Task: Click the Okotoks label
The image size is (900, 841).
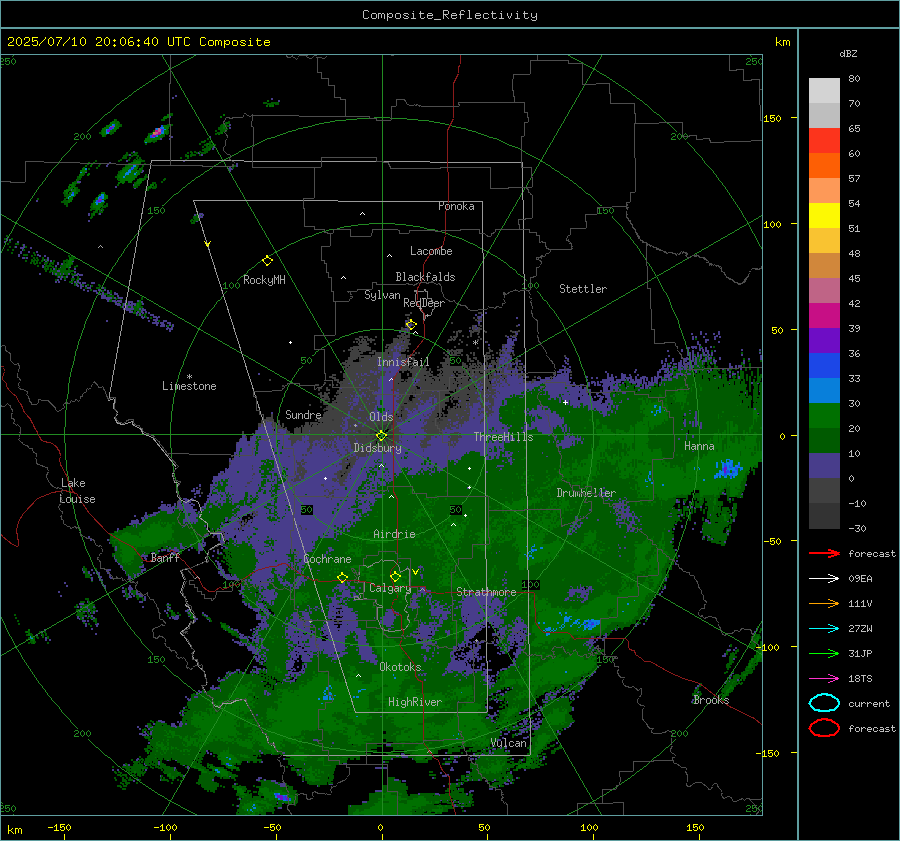Action: click(400, 667)
